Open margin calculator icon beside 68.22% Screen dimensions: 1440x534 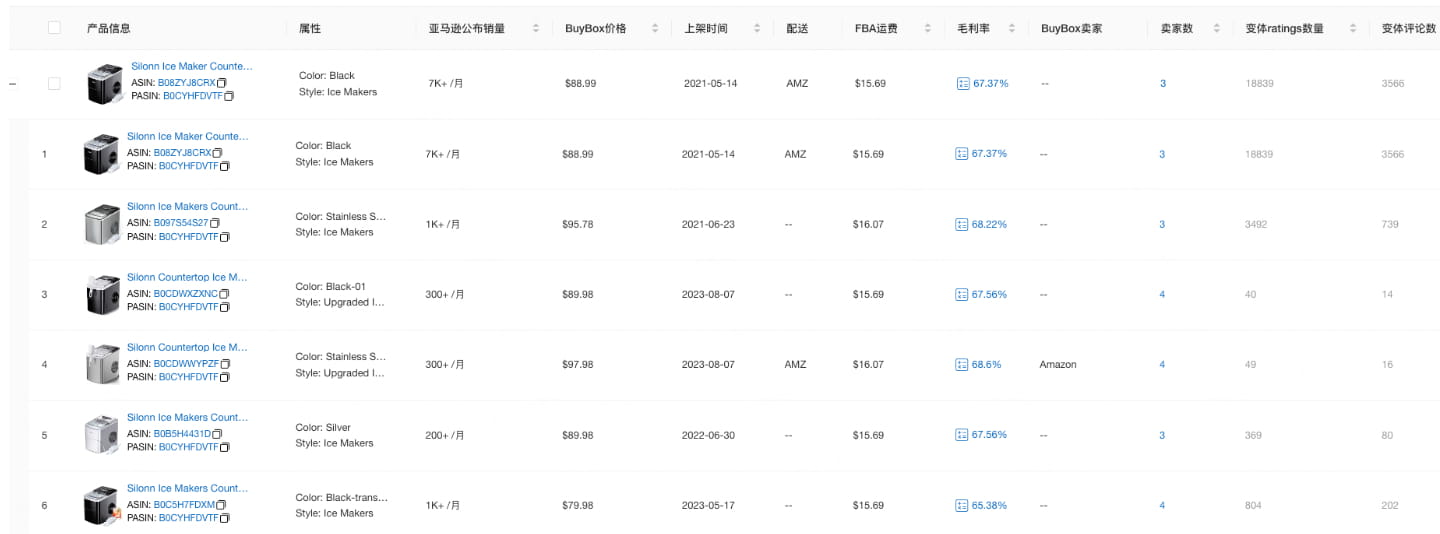(x=962, y=224)
